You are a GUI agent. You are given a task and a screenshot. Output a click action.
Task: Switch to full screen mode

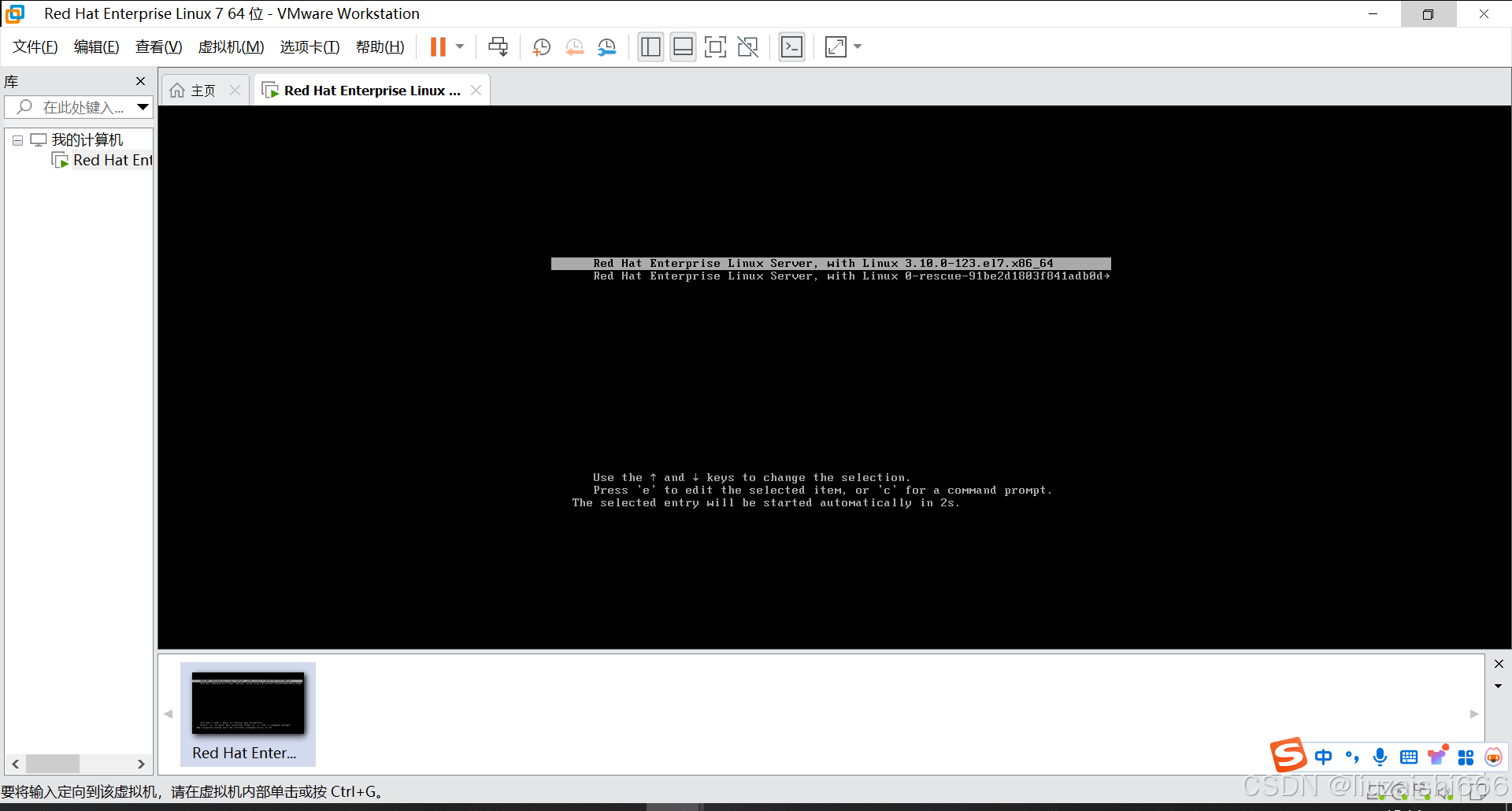pyautogui.click(x=715, y=47)
